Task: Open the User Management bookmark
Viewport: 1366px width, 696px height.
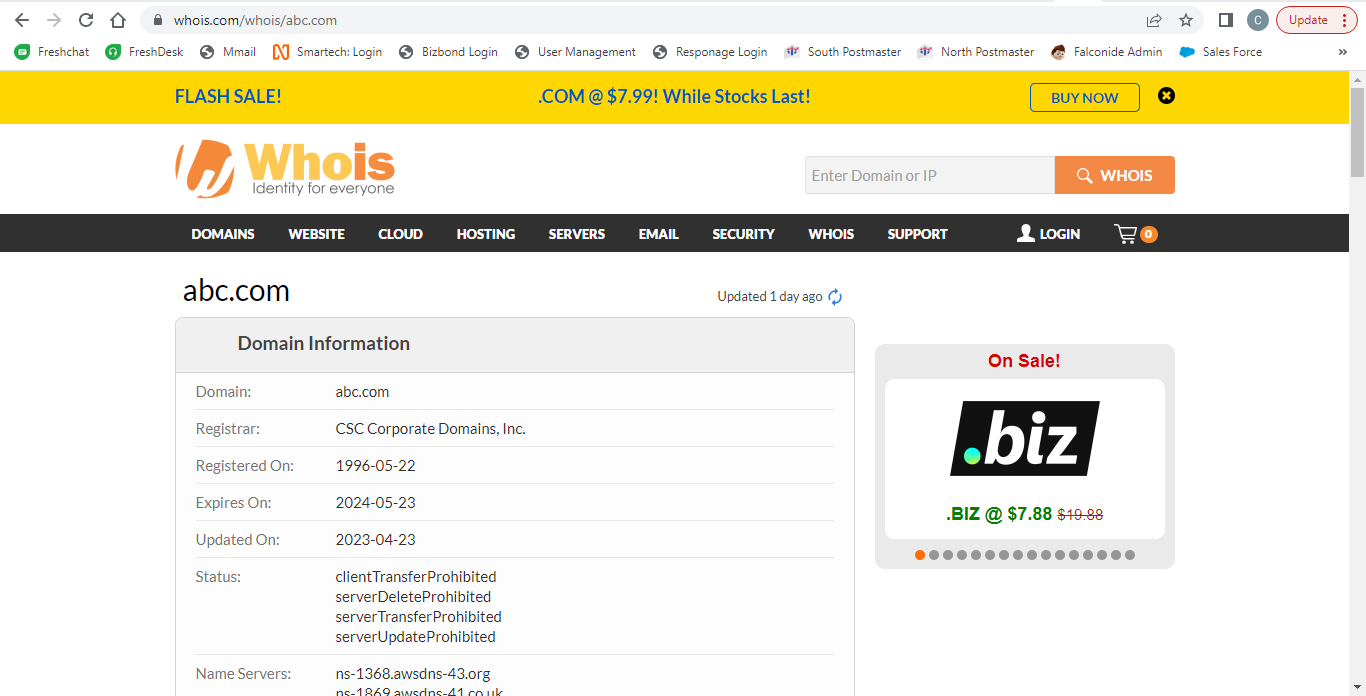Action: [575, 52]
